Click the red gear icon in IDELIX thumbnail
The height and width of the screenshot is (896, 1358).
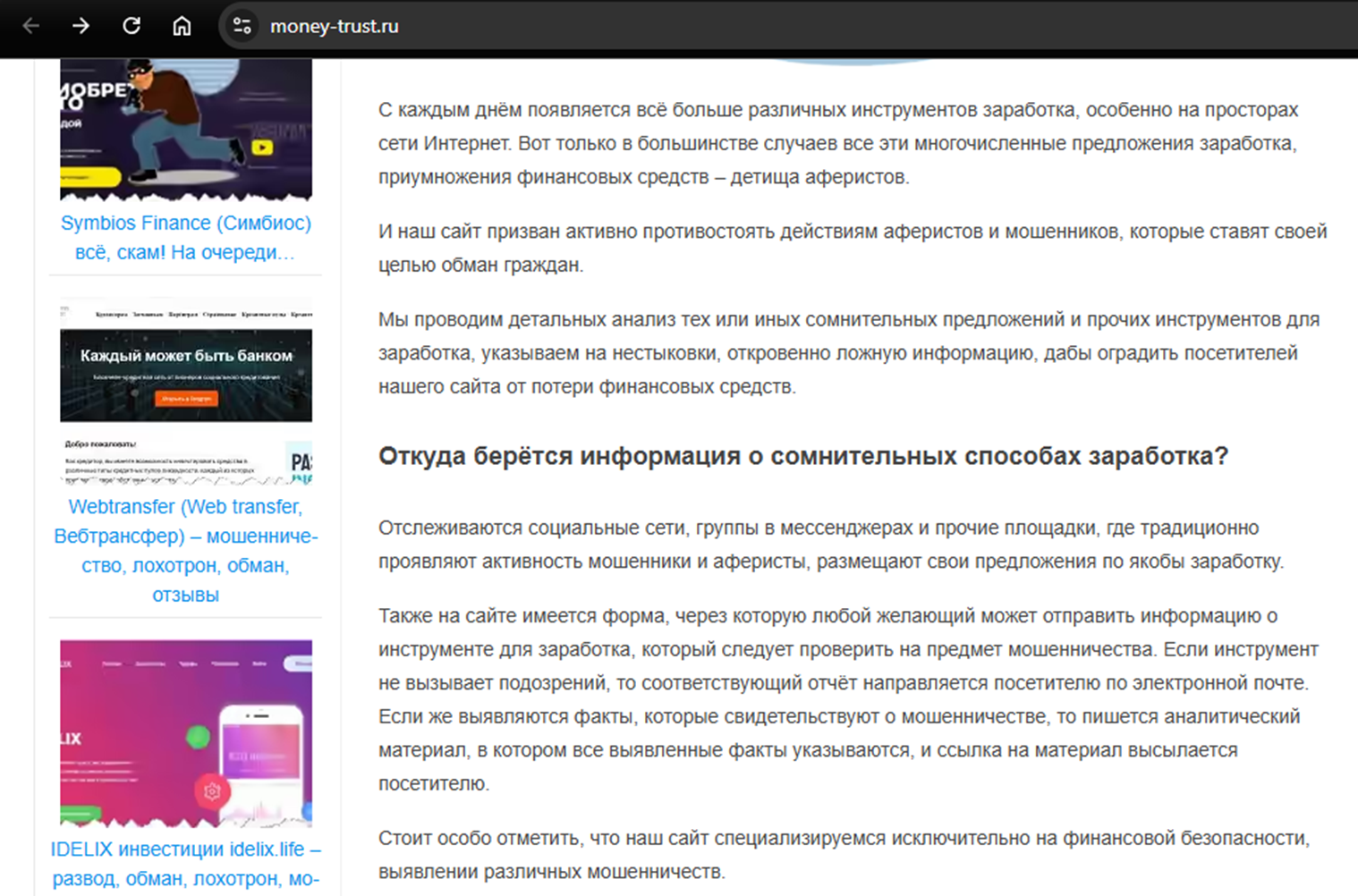212,791
